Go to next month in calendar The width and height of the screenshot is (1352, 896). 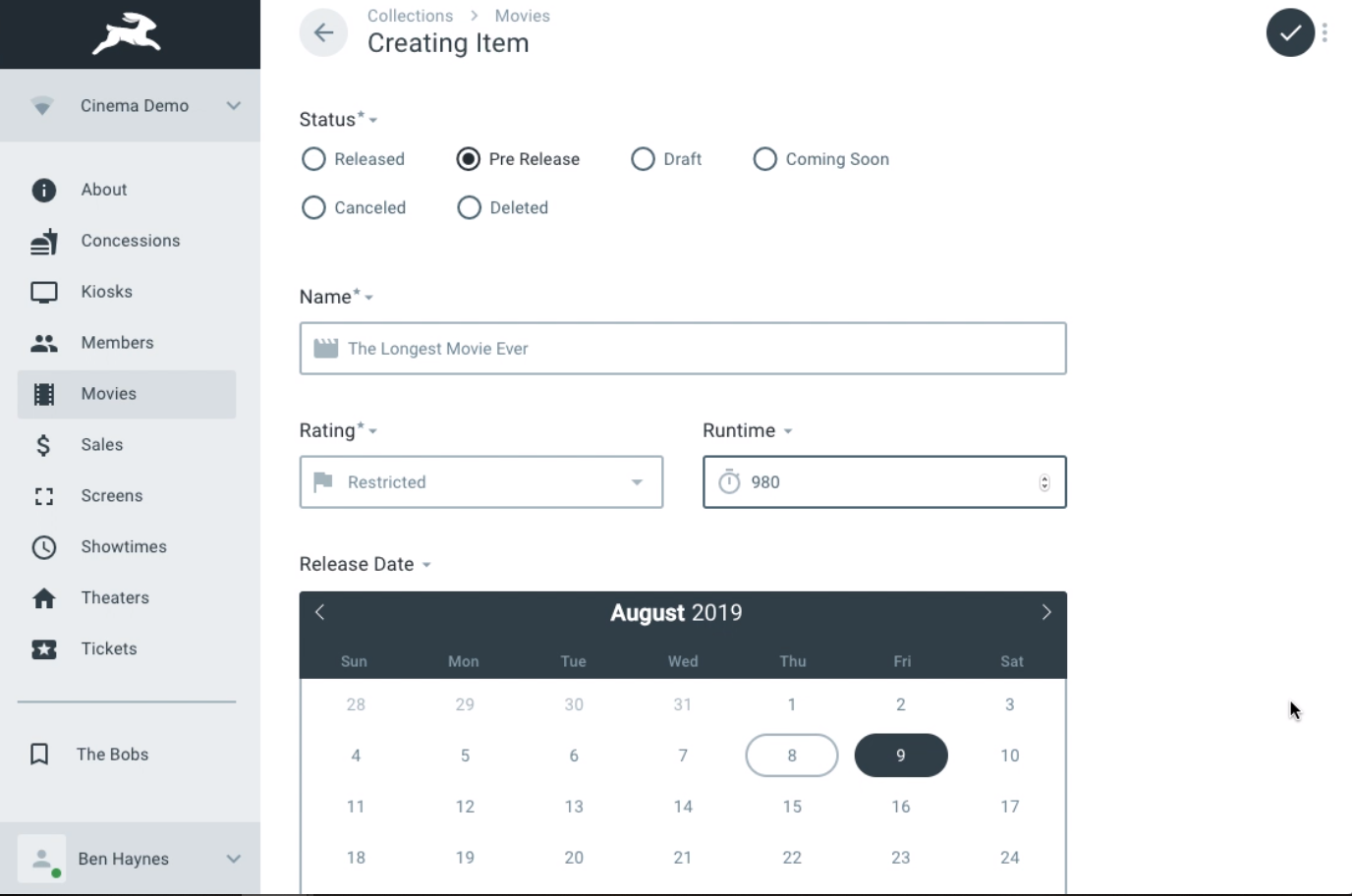coord(1046,612)
